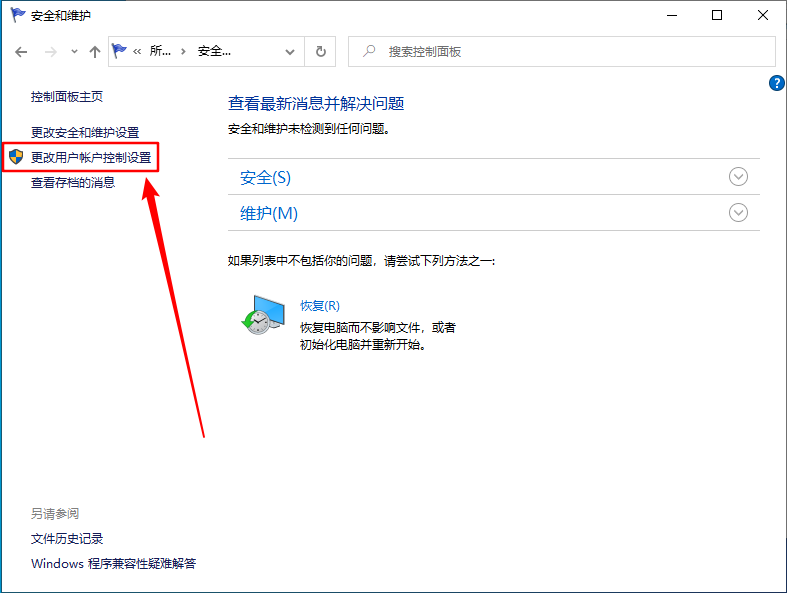787x593 pixels.
Task: Click the recovery monitor clock icon
Action: click(x=263, y=315)
